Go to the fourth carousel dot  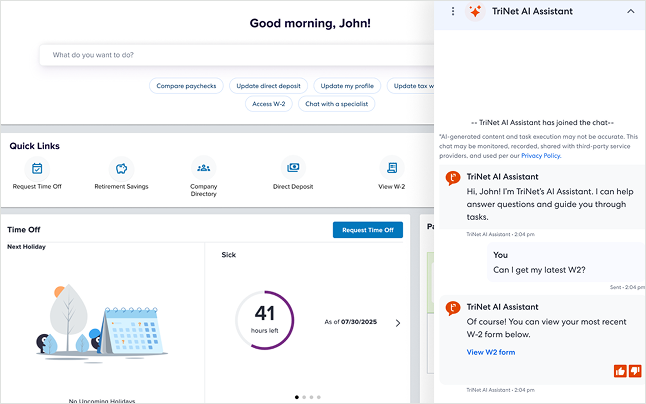[x=318, y=397]
